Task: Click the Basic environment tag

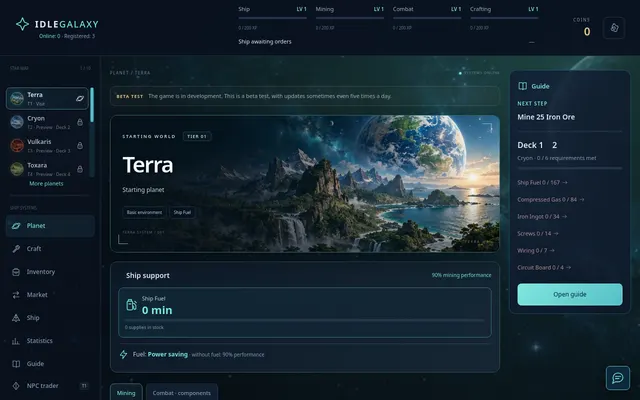Action: coord(144,212)
